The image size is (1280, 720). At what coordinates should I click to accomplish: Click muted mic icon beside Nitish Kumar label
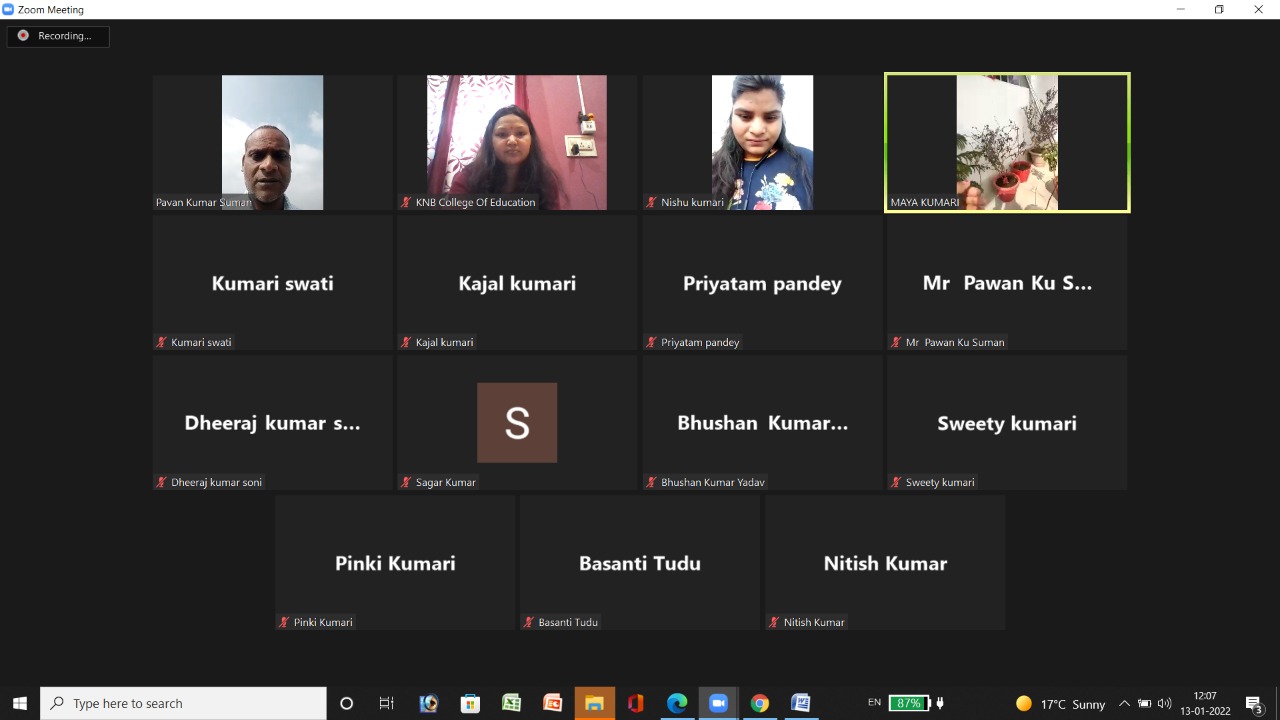click(774, 622)
